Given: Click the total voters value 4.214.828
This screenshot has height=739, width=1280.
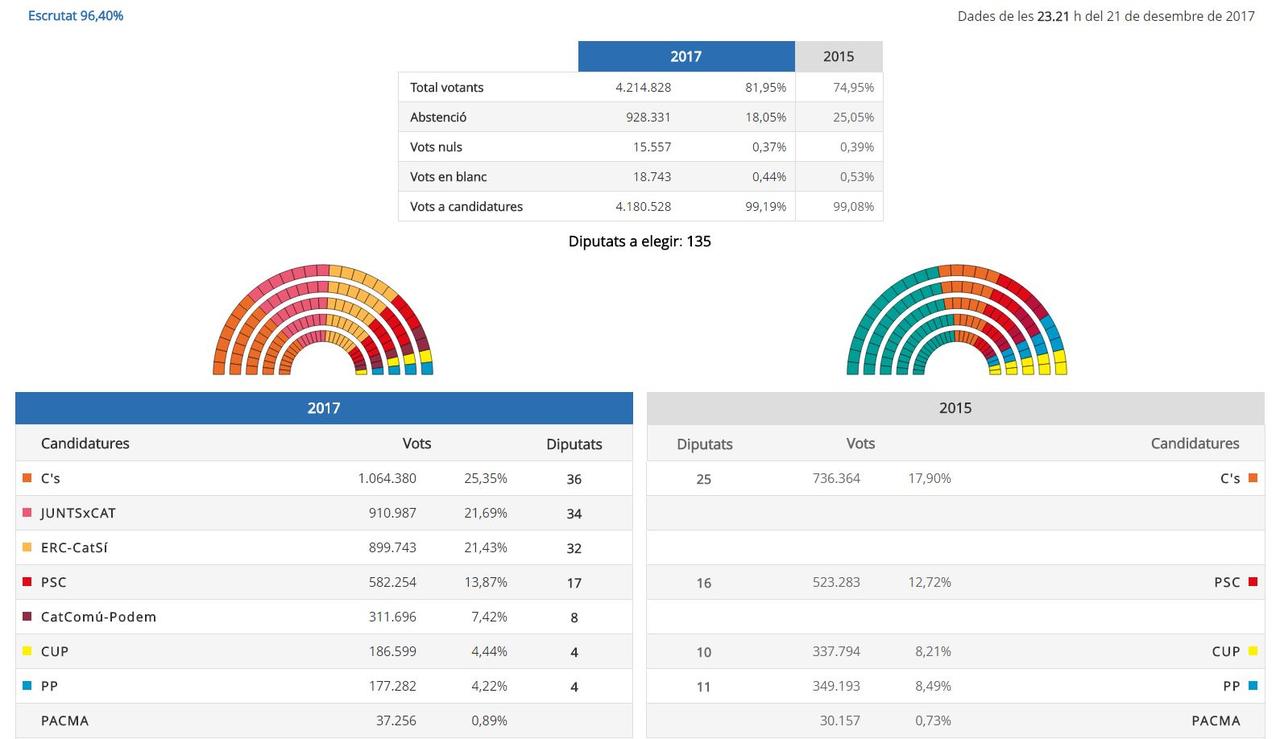Looking at the screenshot, I should tap(643, 87).
